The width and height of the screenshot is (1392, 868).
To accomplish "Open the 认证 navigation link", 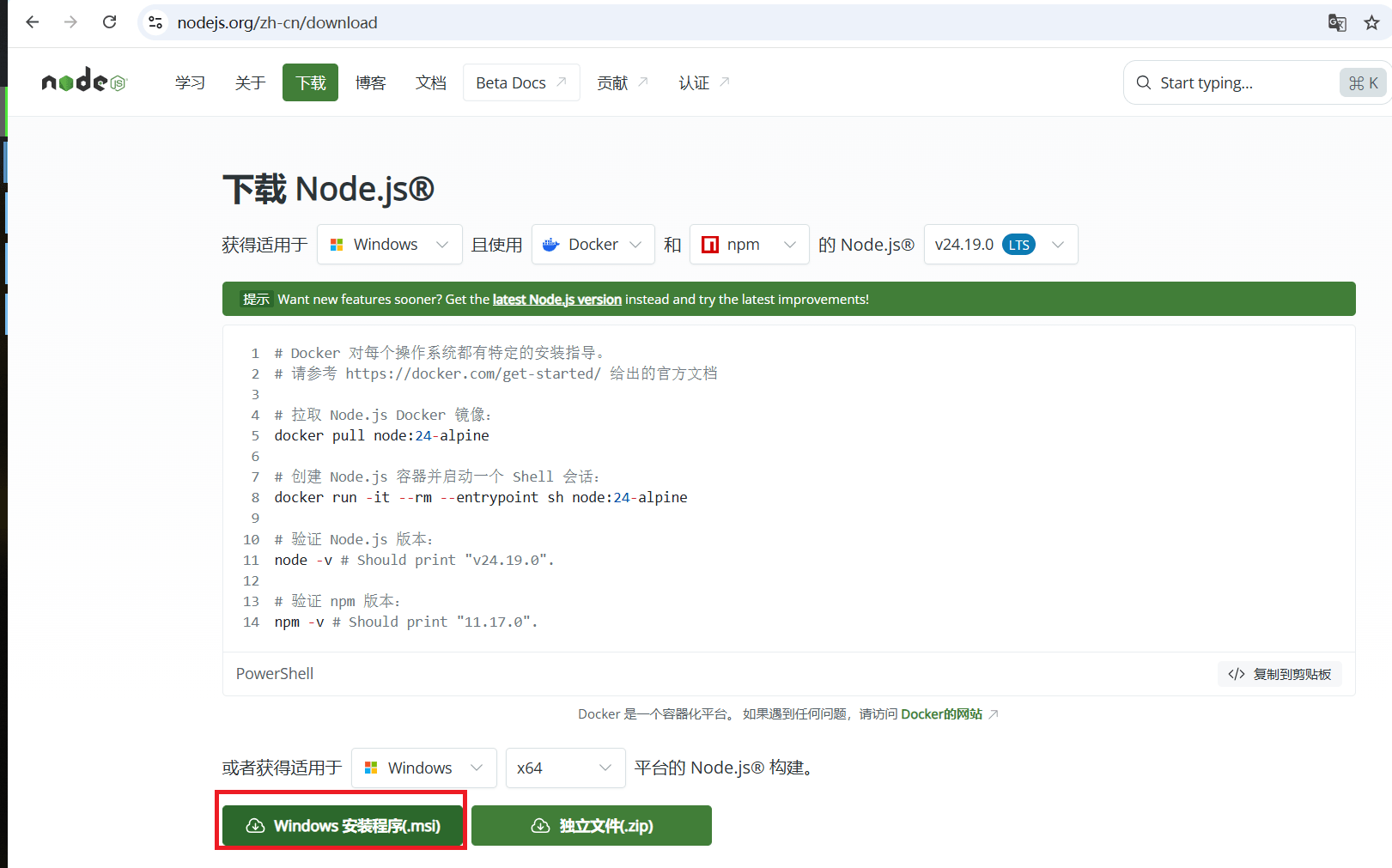I will 704,82.
